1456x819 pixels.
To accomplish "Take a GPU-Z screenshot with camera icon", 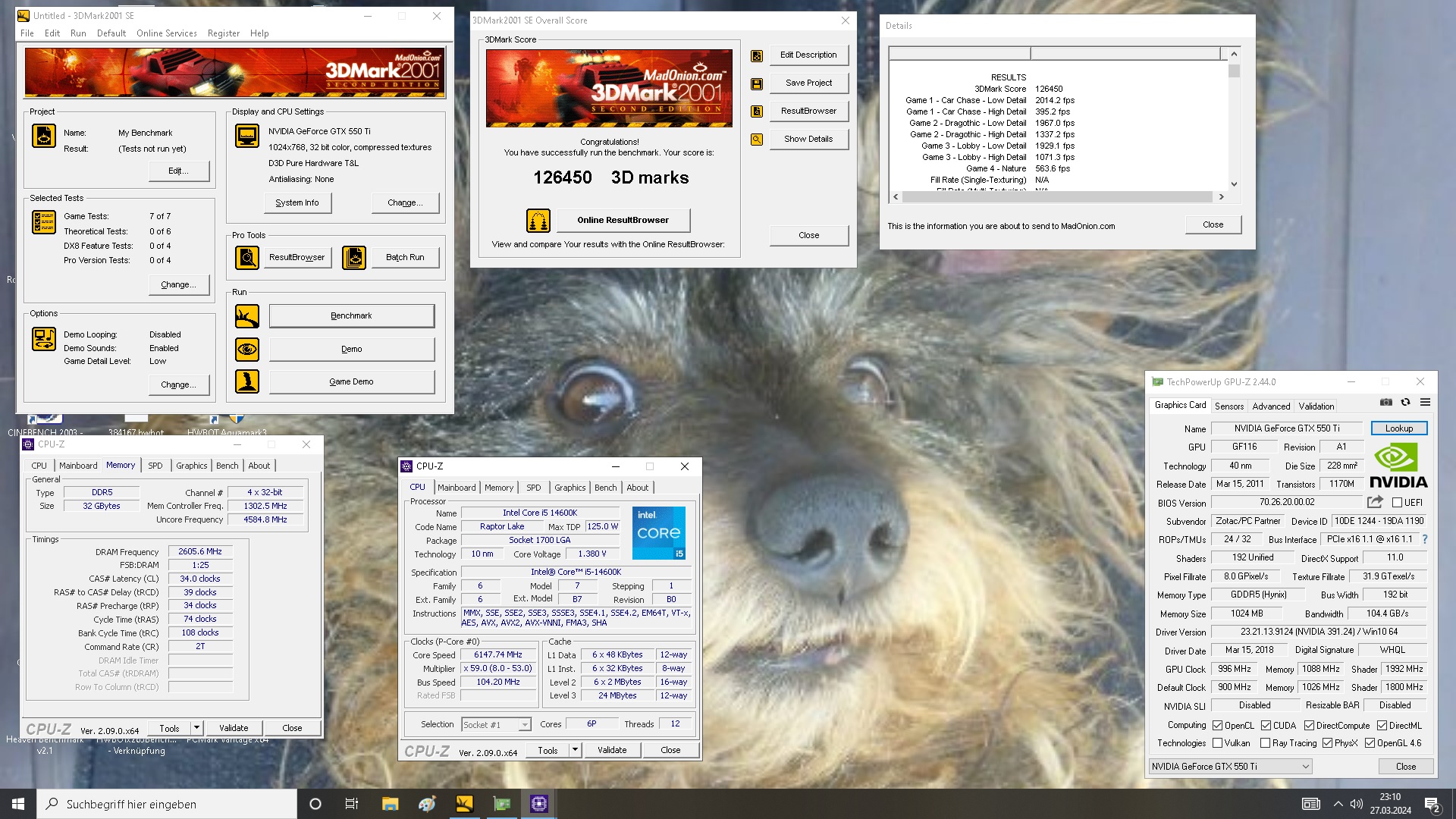I will (x=1386, y=402).
